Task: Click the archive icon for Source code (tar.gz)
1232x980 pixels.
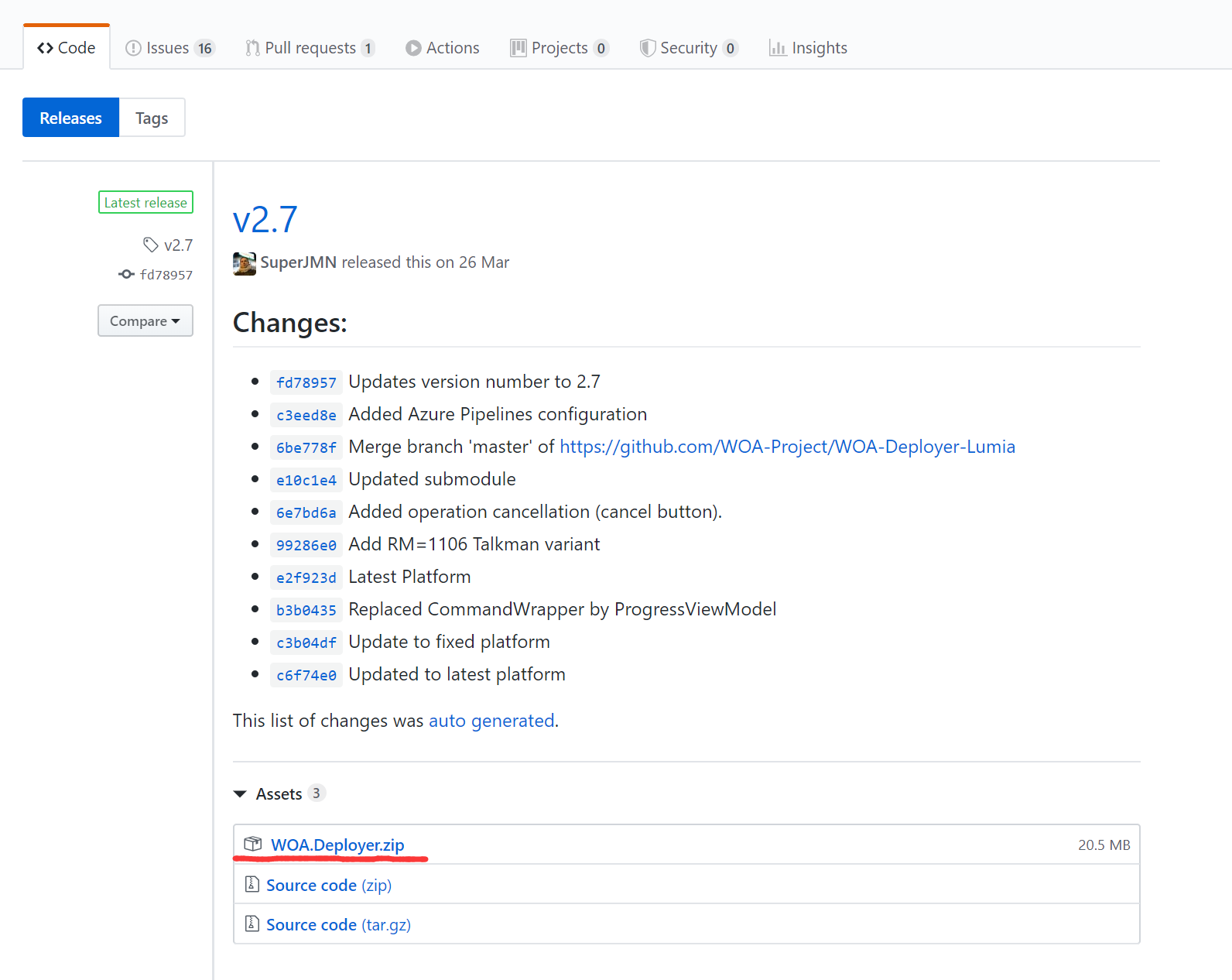Action: [x=252, y=923]
